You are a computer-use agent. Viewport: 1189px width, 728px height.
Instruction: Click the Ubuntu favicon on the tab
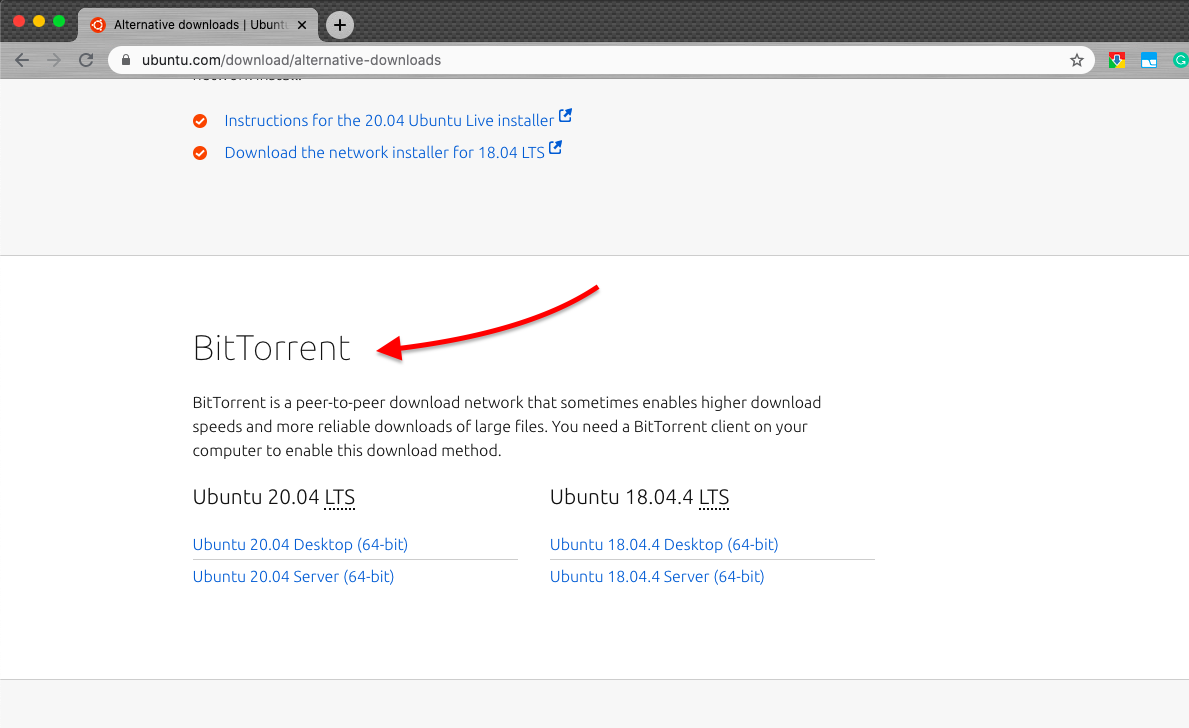[98, 25]
